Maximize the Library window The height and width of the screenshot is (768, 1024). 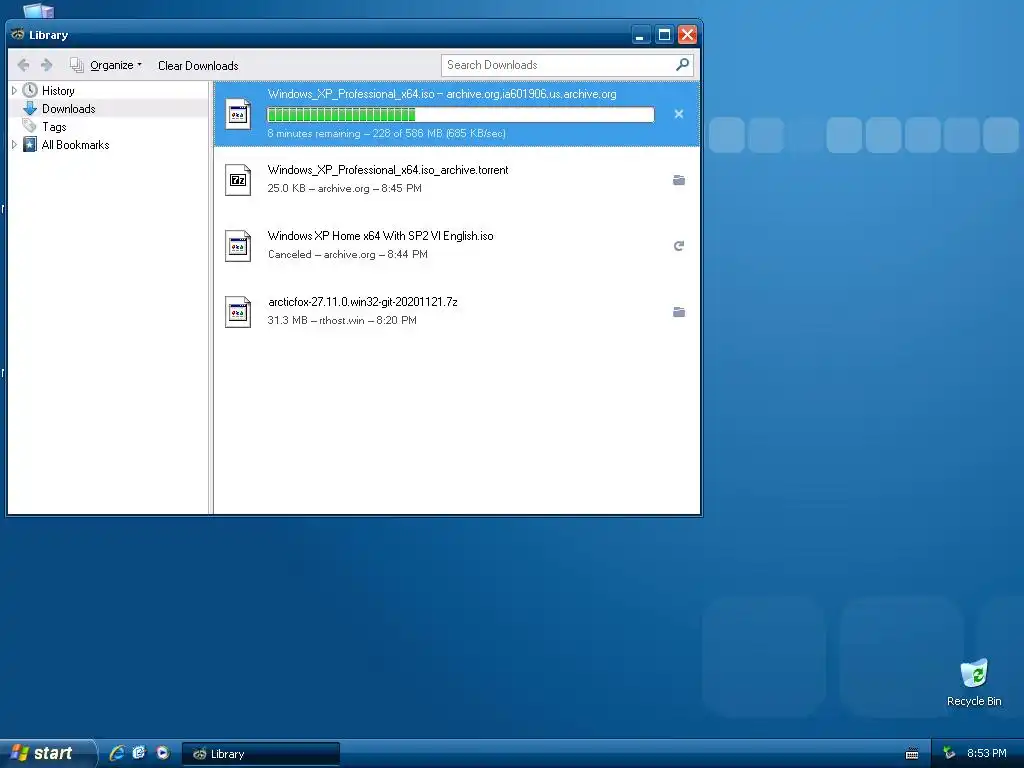(664, 35)
